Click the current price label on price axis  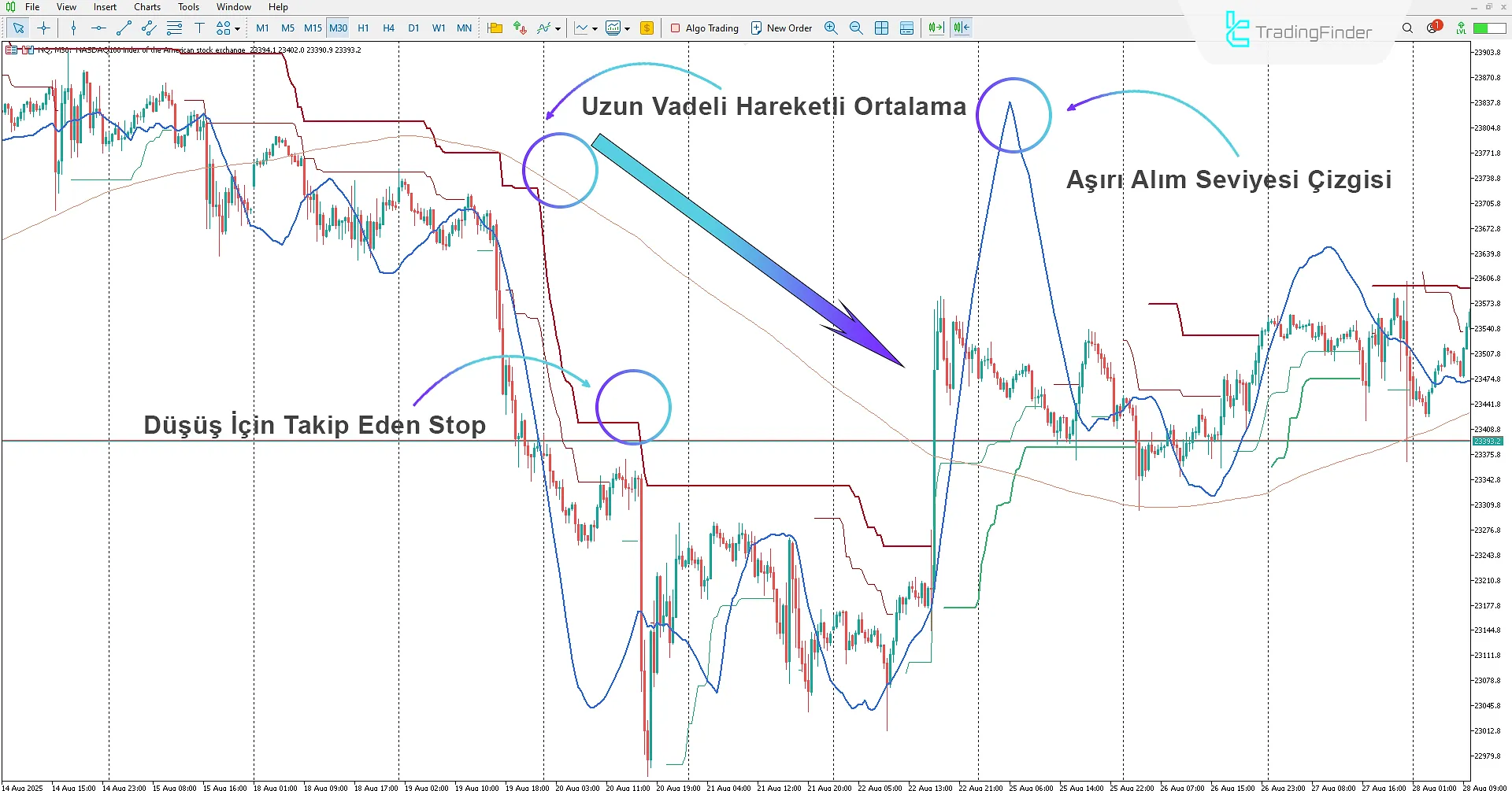[1488, 441]
